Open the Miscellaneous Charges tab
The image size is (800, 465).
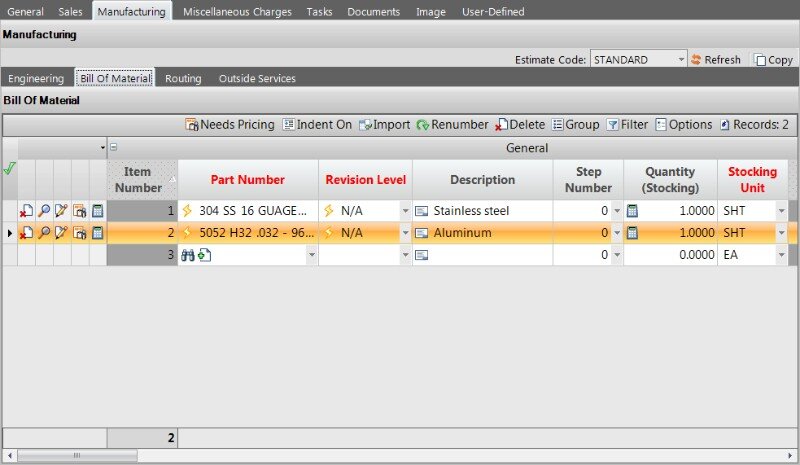click(x=237, y=12)
